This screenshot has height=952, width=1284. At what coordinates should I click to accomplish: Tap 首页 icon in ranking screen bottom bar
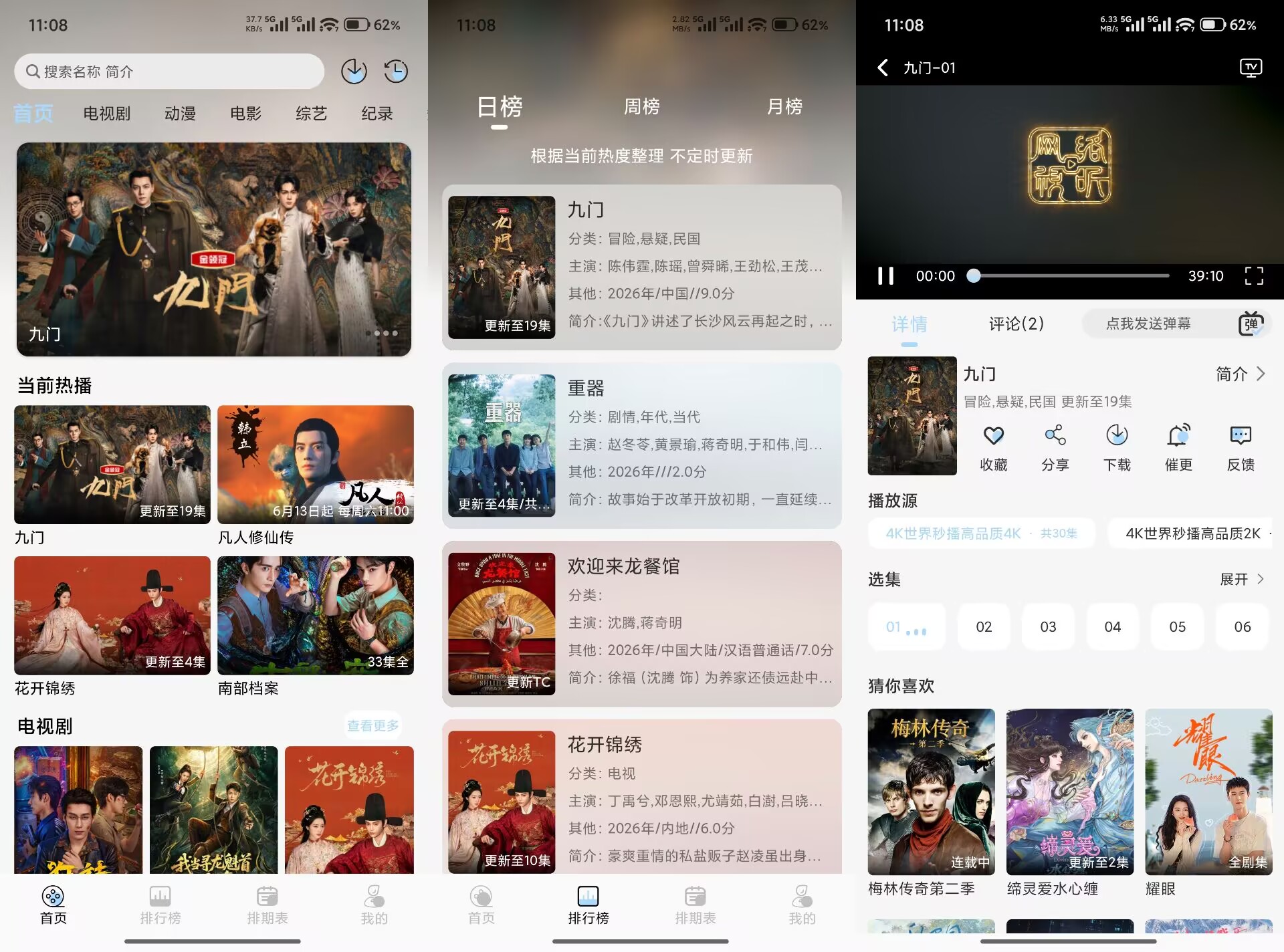481,896
